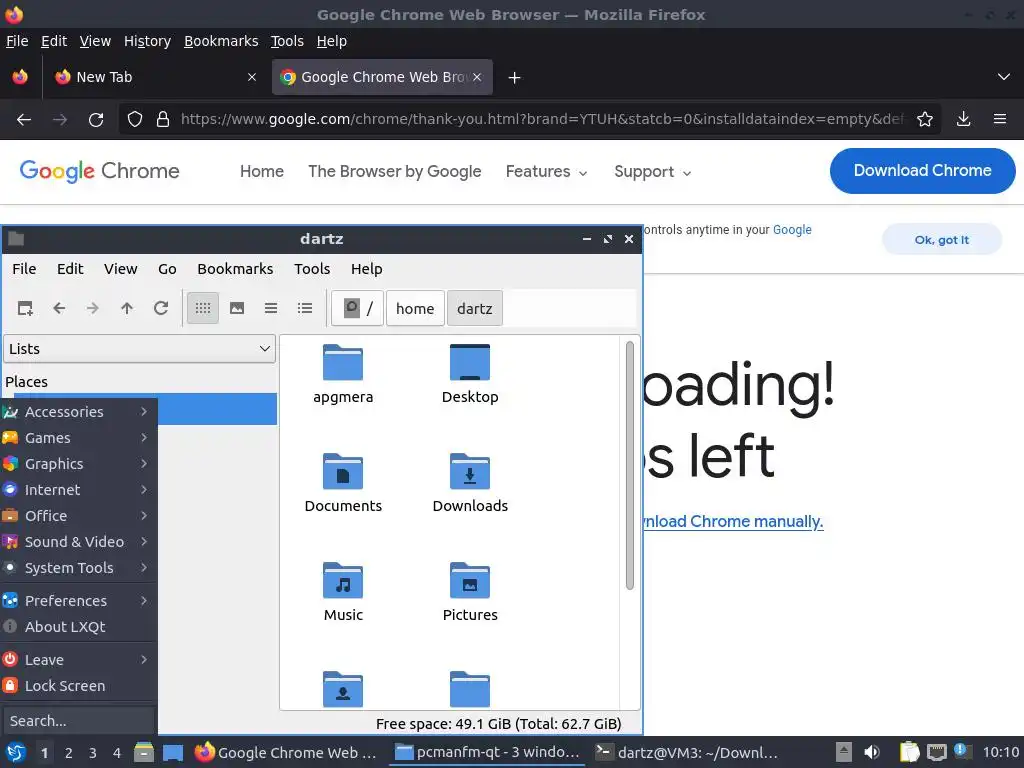Switch to icon view in file manager
This screenshot has width=1024, height=768.
pyautogui.click(x=203, y=308)
